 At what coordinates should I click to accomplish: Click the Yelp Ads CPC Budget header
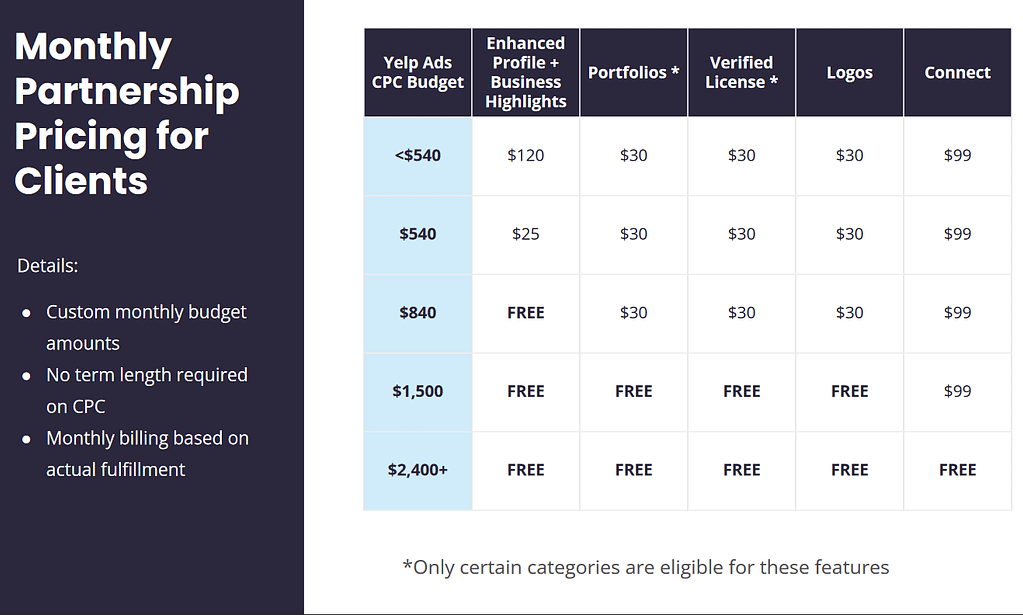[x=418, y=72]
